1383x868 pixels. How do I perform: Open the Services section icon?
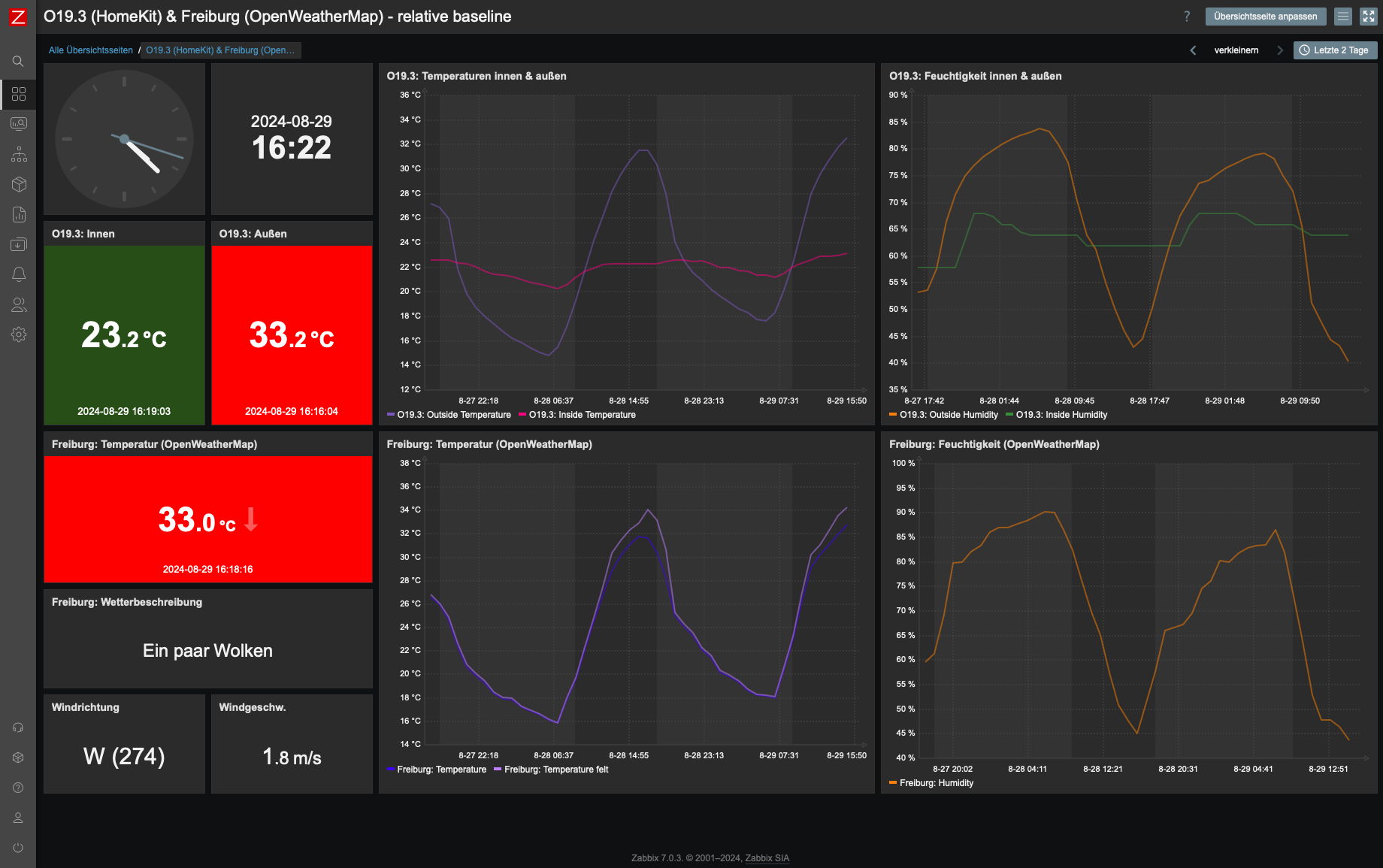[19, 154]
